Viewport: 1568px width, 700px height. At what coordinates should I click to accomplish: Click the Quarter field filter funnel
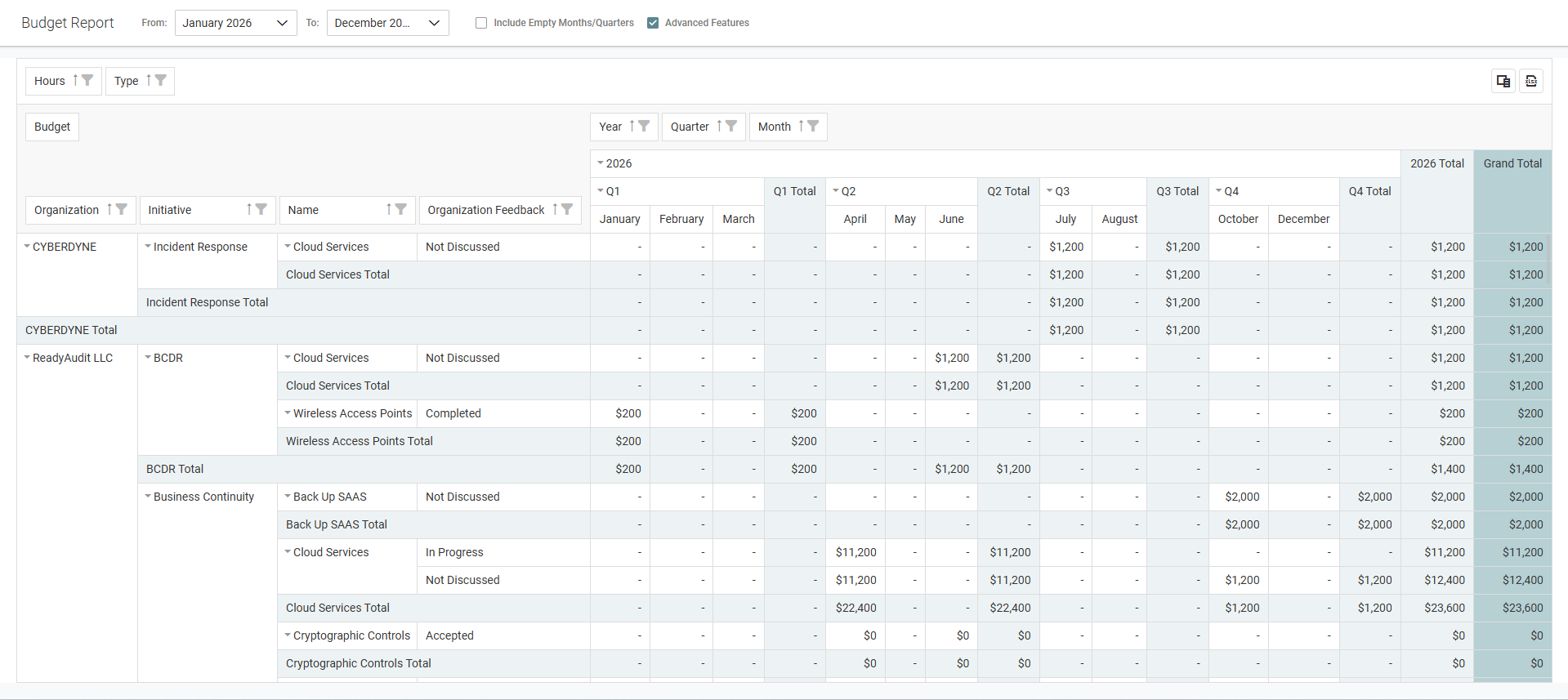(x=731, y=126)
